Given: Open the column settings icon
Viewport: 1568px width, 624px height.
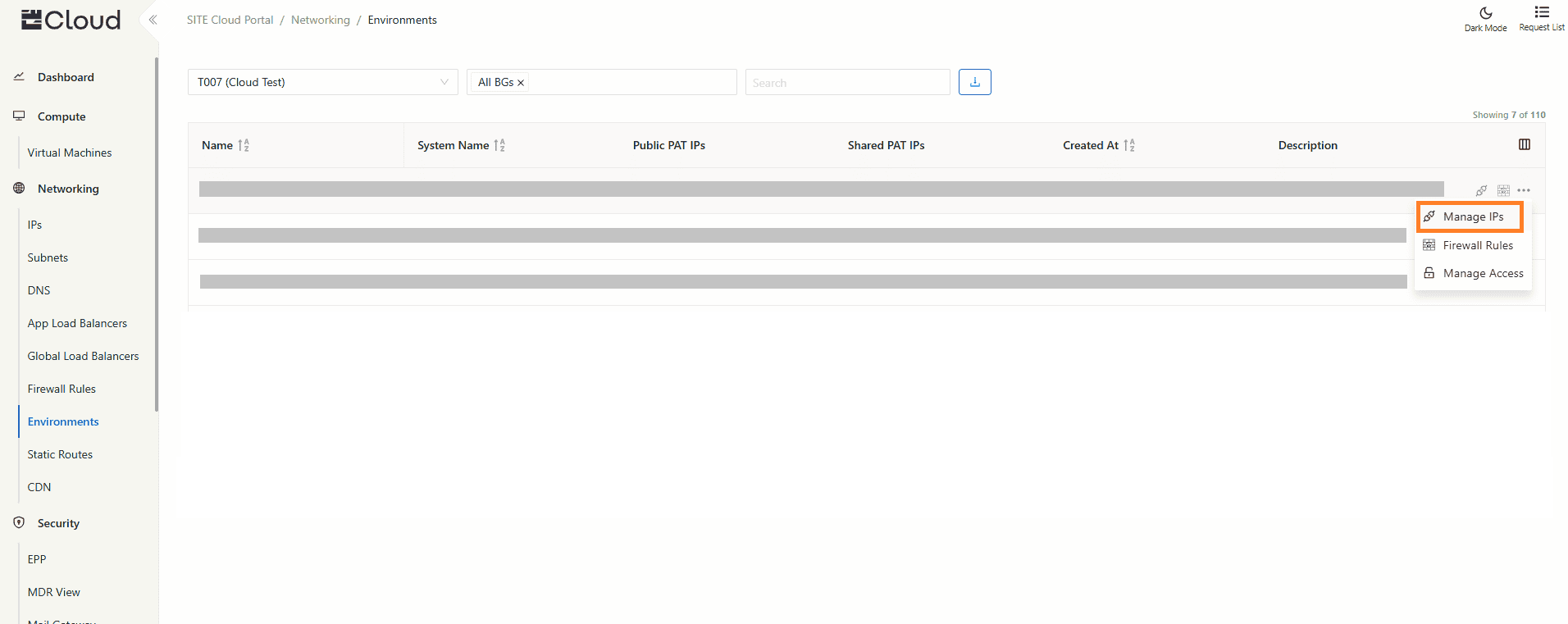Looking at the screenshot, I should (1524, 144).
